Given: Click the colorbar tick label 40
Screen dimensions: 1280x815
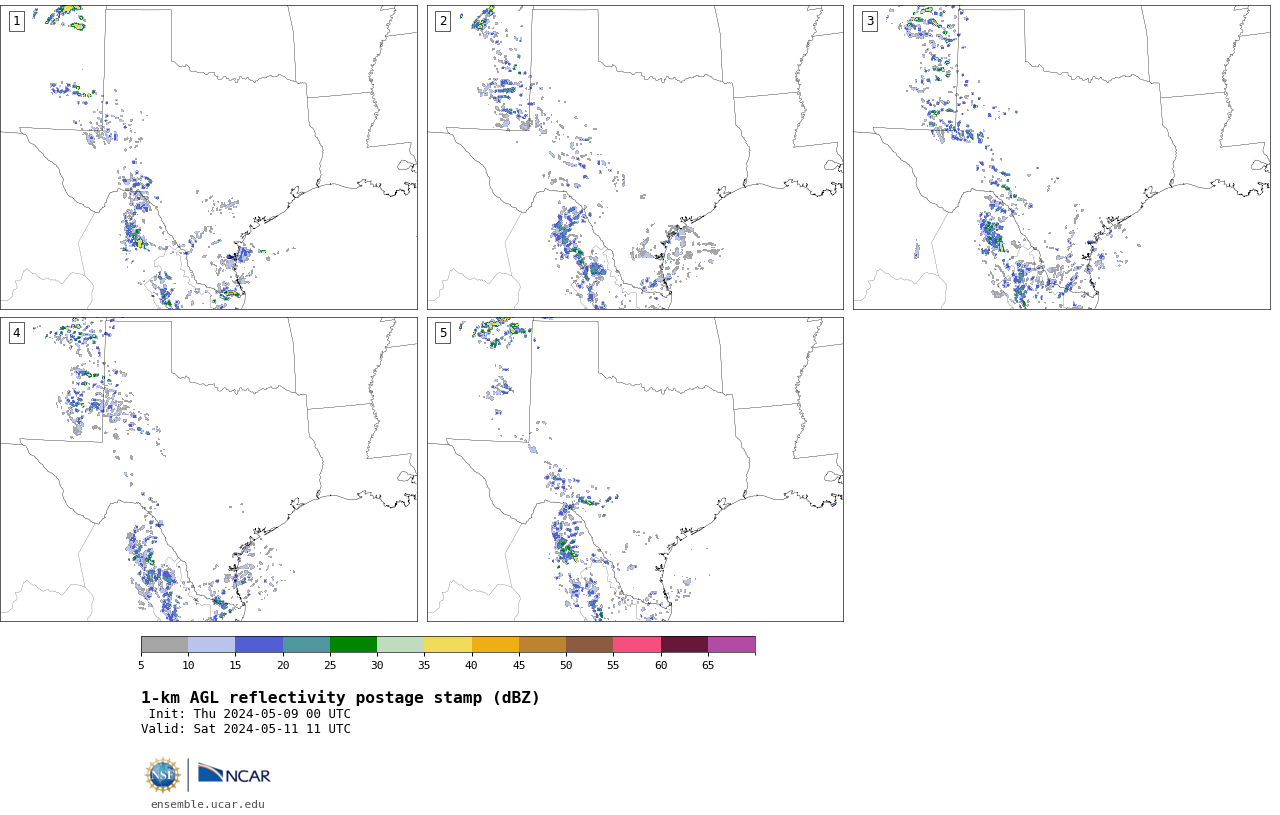Looking at the screenshot, I should [x=471, y=665].
